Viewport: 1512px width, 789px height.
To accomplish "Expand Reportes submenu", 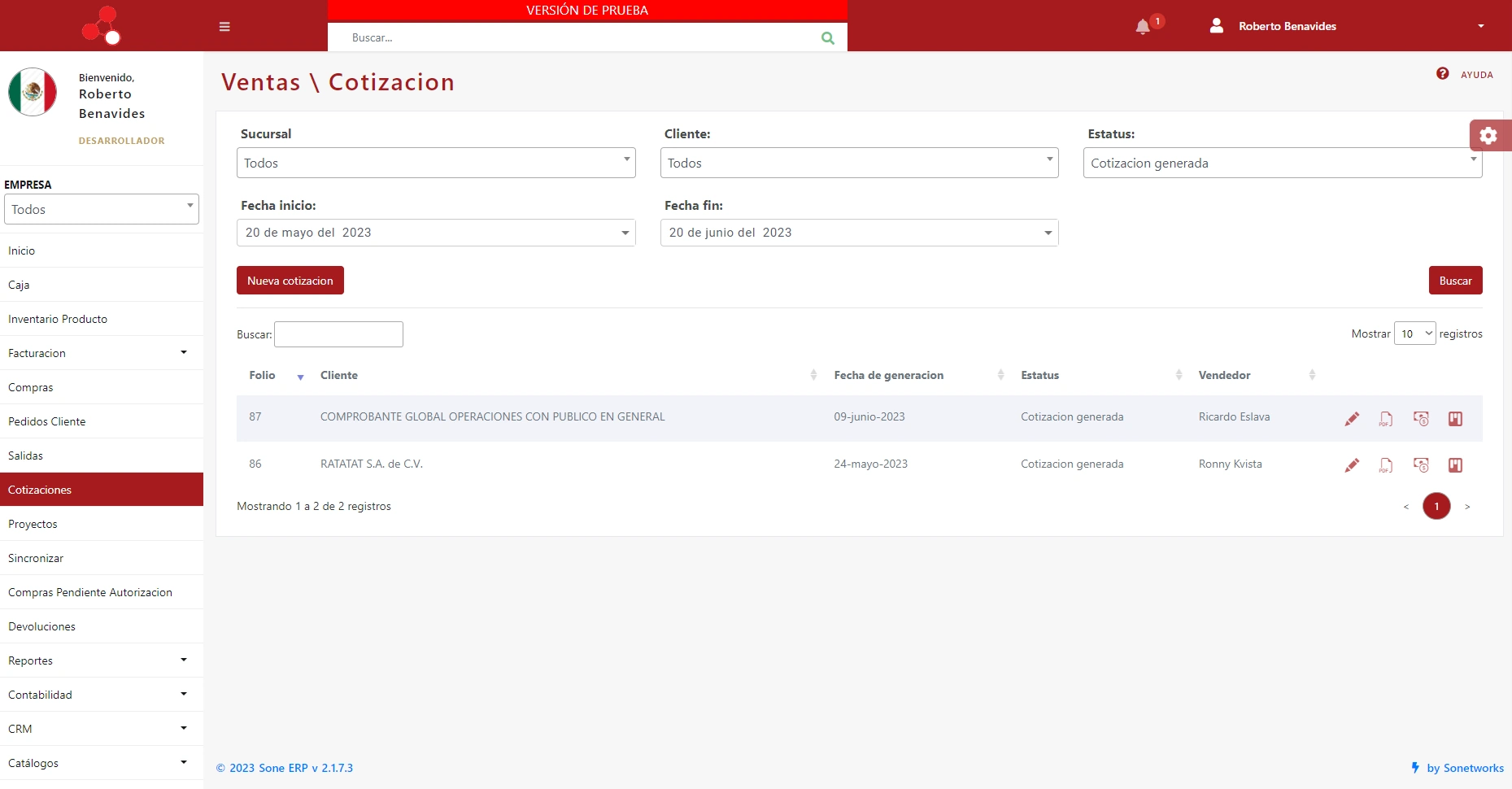I will click(184, 660).
